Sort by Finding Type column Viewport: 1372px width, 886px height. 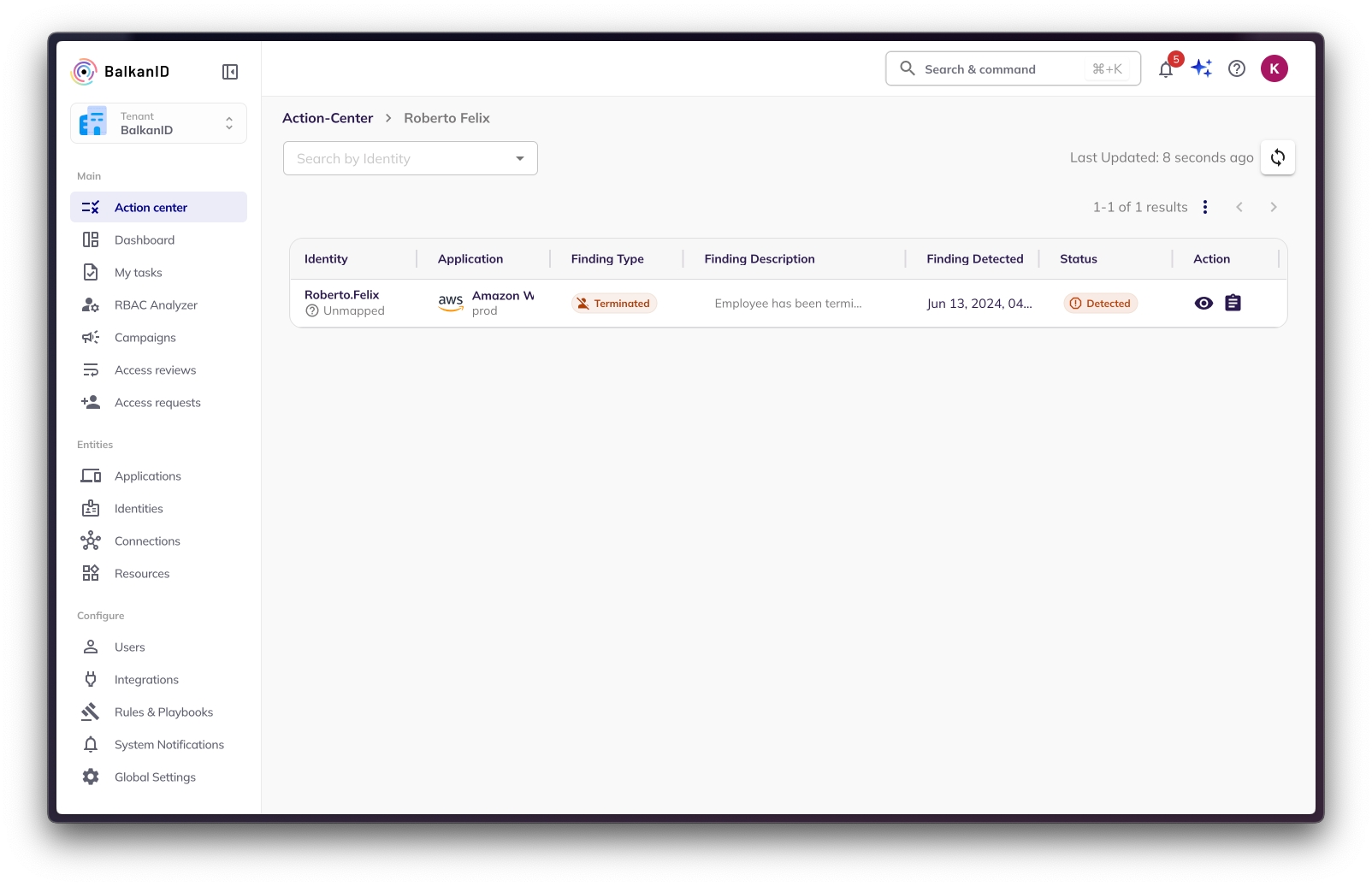pyautogui.click(x=607, y=259)
